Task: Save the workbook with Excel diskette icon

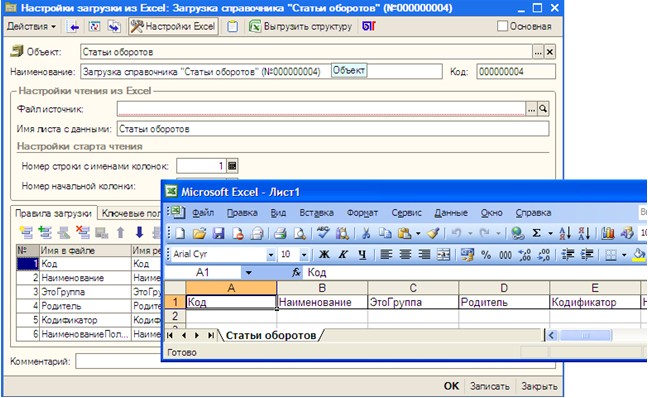Action: click(218, 234)
